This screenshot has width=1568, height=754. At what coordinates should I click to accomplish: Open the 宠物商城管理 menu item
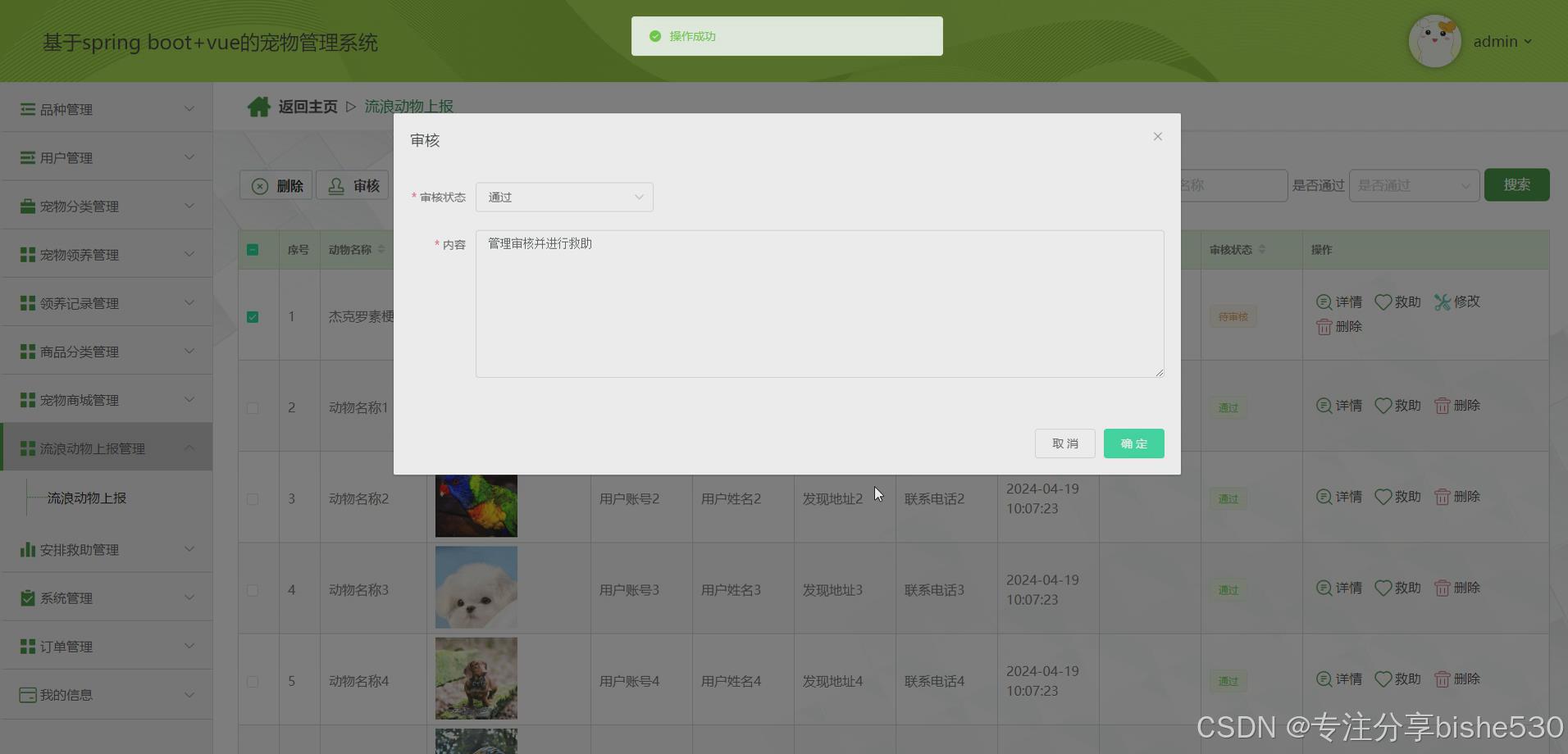point(107,399)
